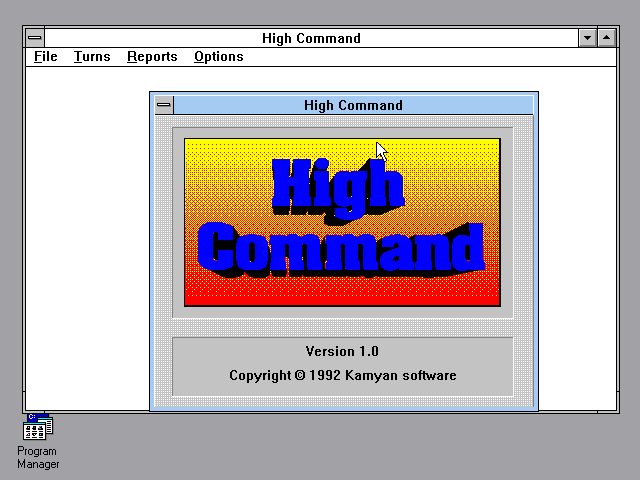Open the File menu
Viewport: 640px width, 480px height.
pyautogui.click(x=45, y=57)
